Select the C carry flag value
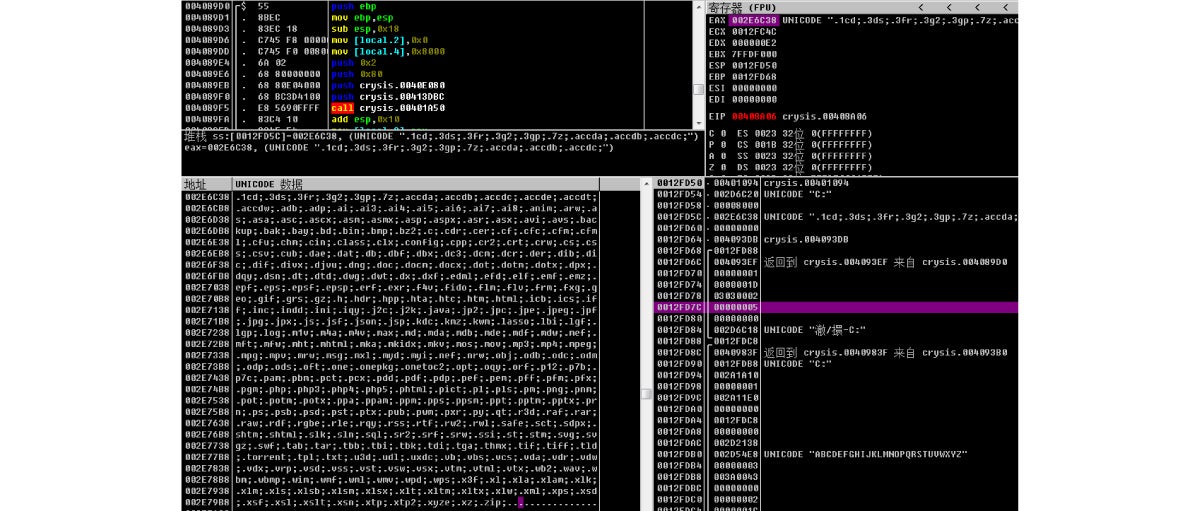Screen dimensions: 1200x511 [722, 133]
